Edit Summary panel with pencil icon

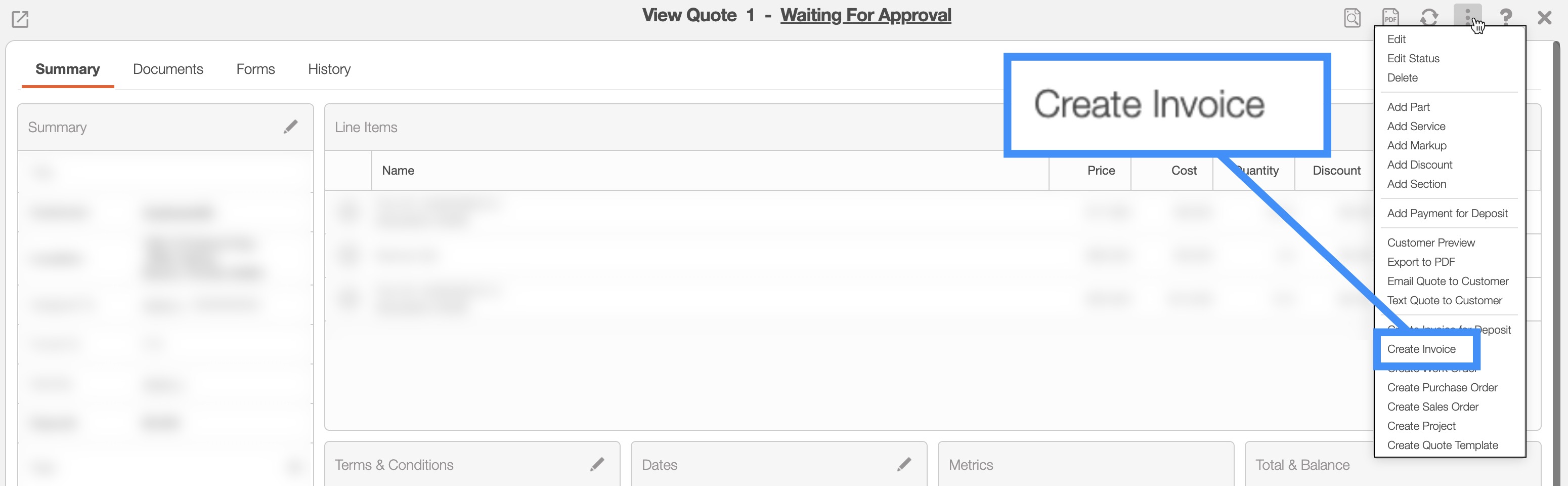[x=291, y=127]
